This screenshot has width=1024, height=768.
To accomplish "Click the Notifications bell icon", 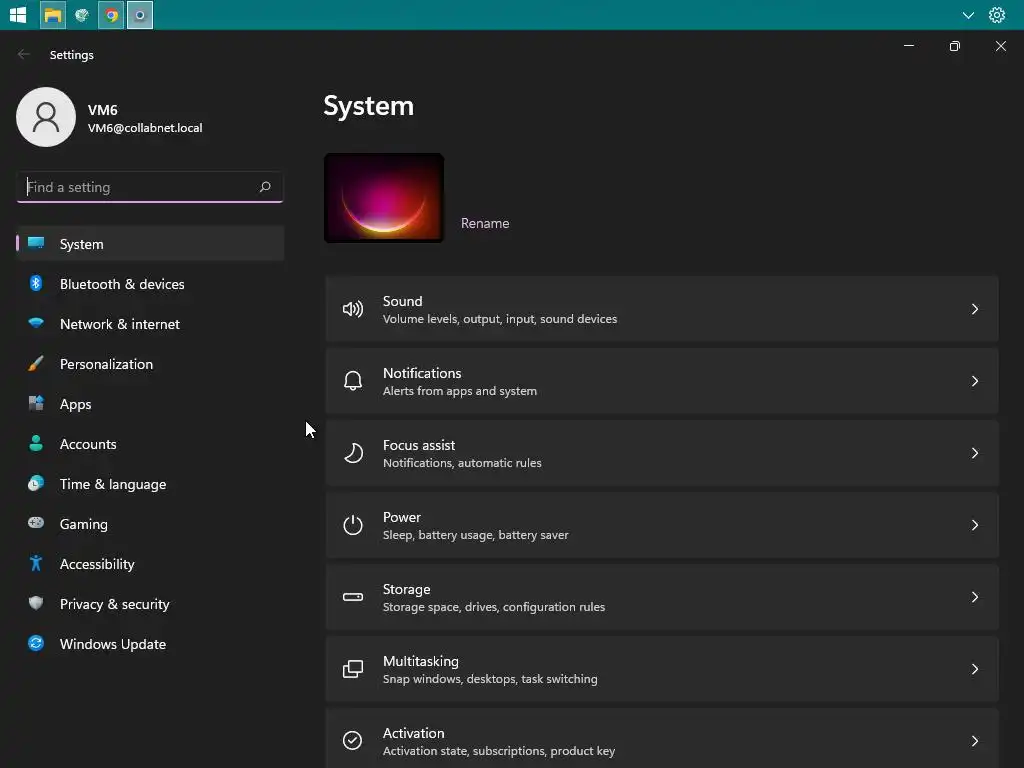I will point(353,381).
